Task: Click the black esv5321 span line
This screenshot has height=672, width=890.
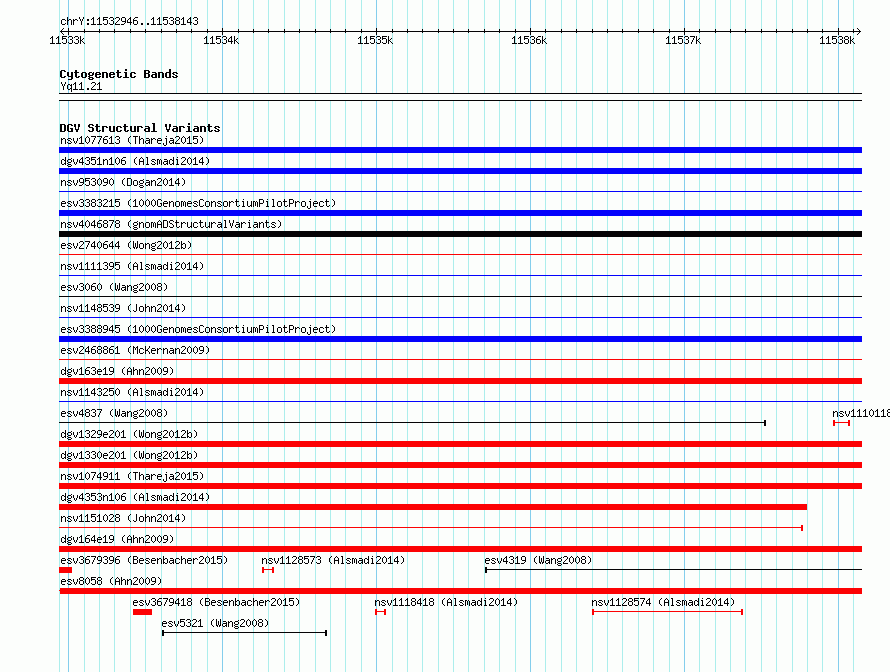Action: click(x=245, y=633)
